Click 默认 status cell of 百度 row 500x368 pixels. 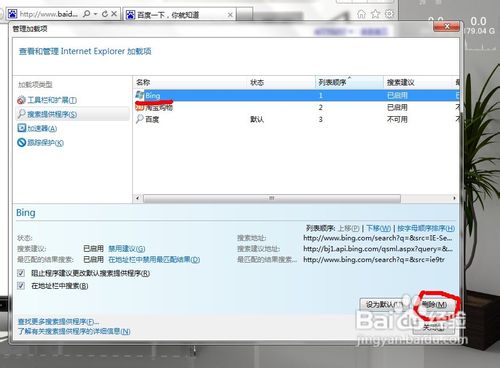pos(257,119)
